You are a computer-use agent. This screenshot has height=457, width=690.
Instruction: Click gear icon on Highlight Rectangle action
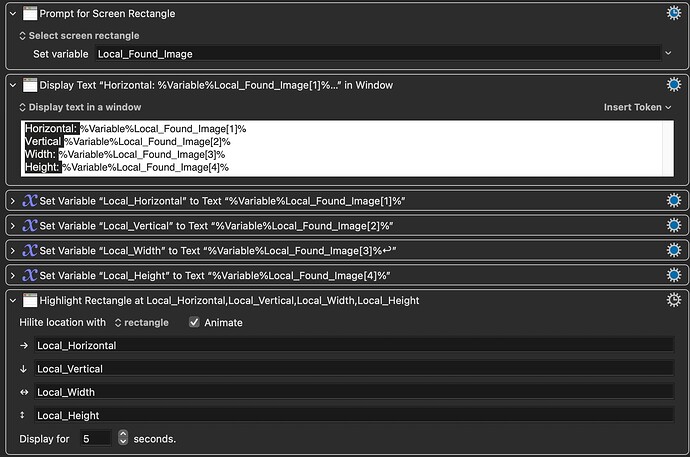pyautogui.click(x=674, y=300)
